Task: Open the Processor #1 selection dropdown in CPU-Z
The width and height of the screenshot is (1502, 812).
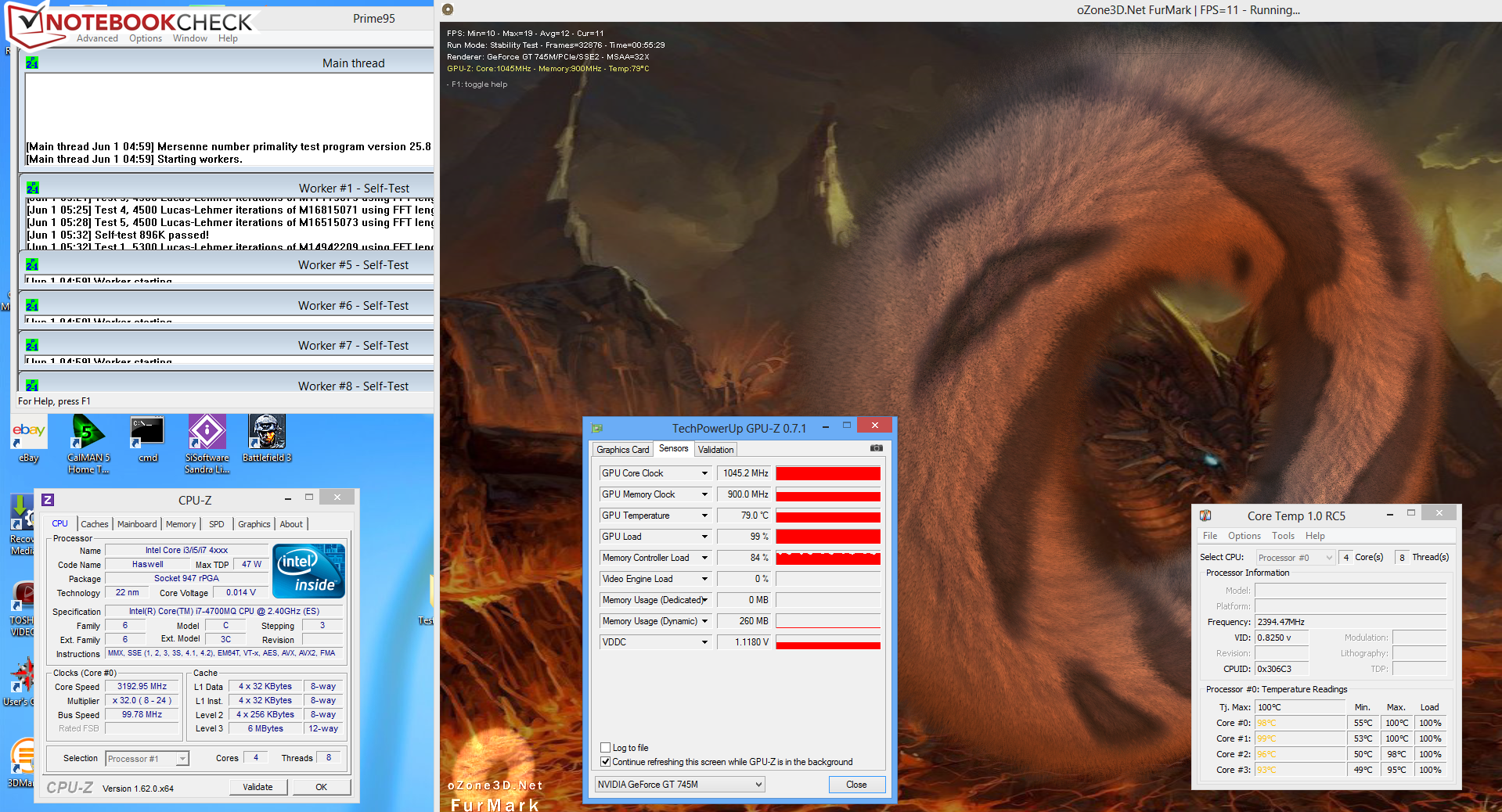Action: point(147,758)
